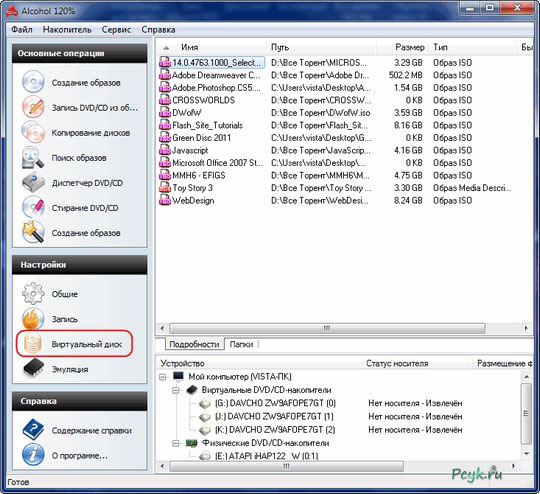This screenshot has height=494, width=540.
Task: Click the image list scroll right arrow
Action: [526, 328]
